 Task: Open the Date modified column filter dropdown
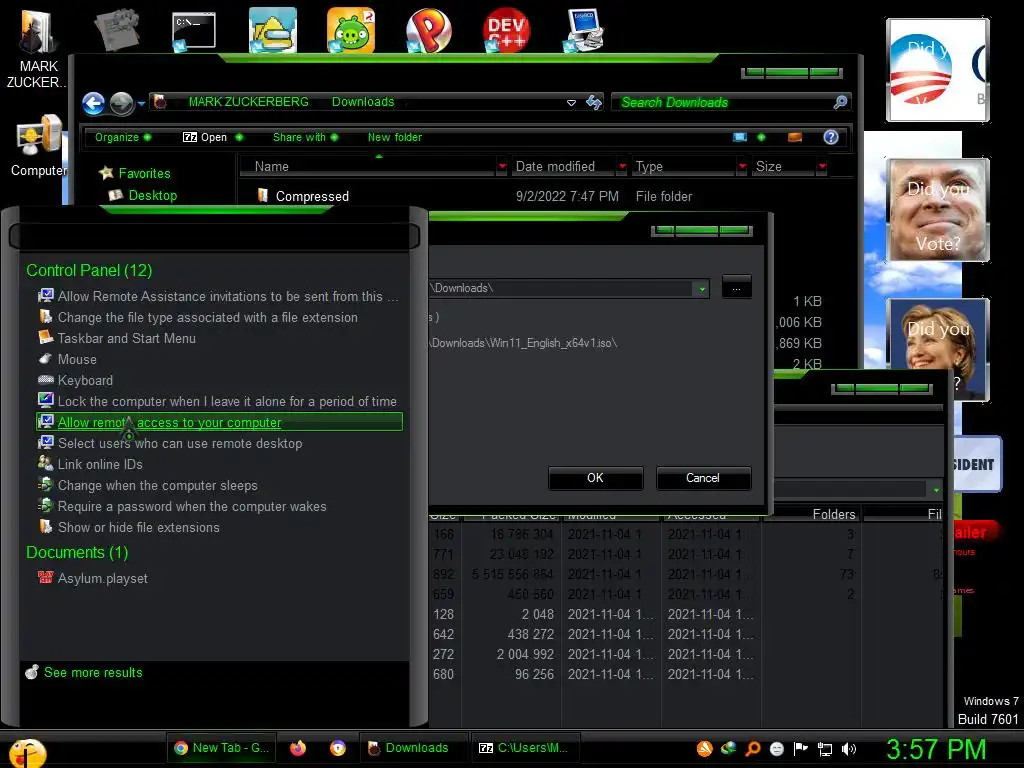(x=622, y=167)
